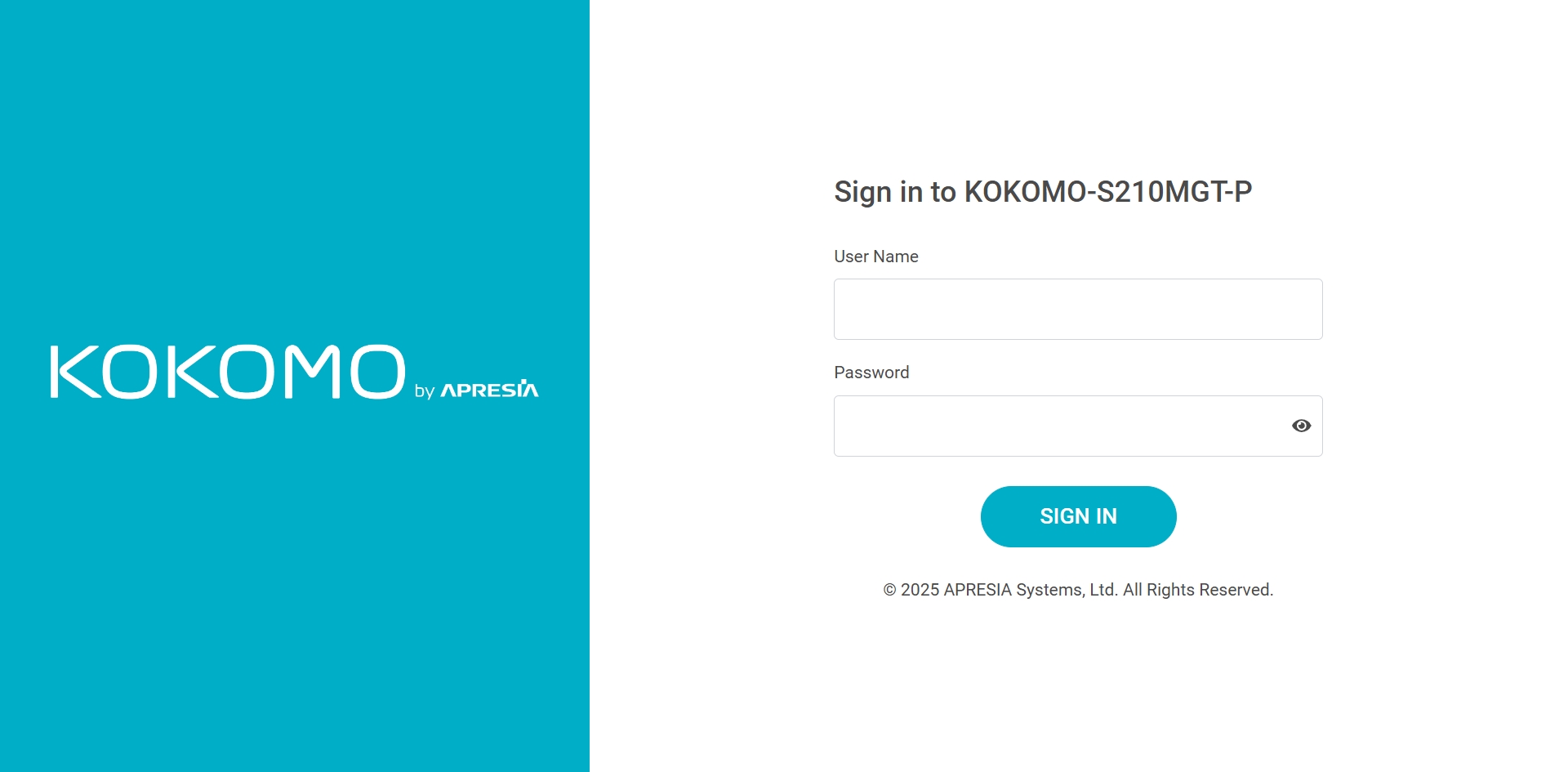Click the word "Name" in the User Name label
The image size is (1568, 772).
[x=896, y=257]
